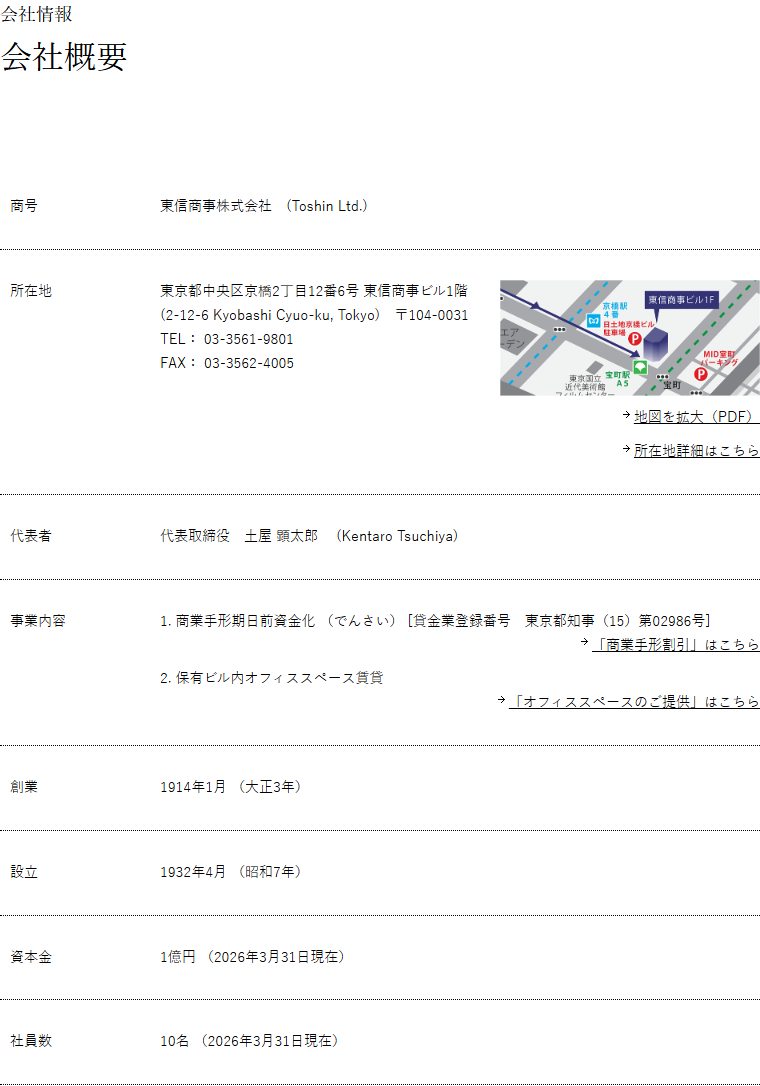
Task: Click the employee count 10名
Action: [175, 1041]
